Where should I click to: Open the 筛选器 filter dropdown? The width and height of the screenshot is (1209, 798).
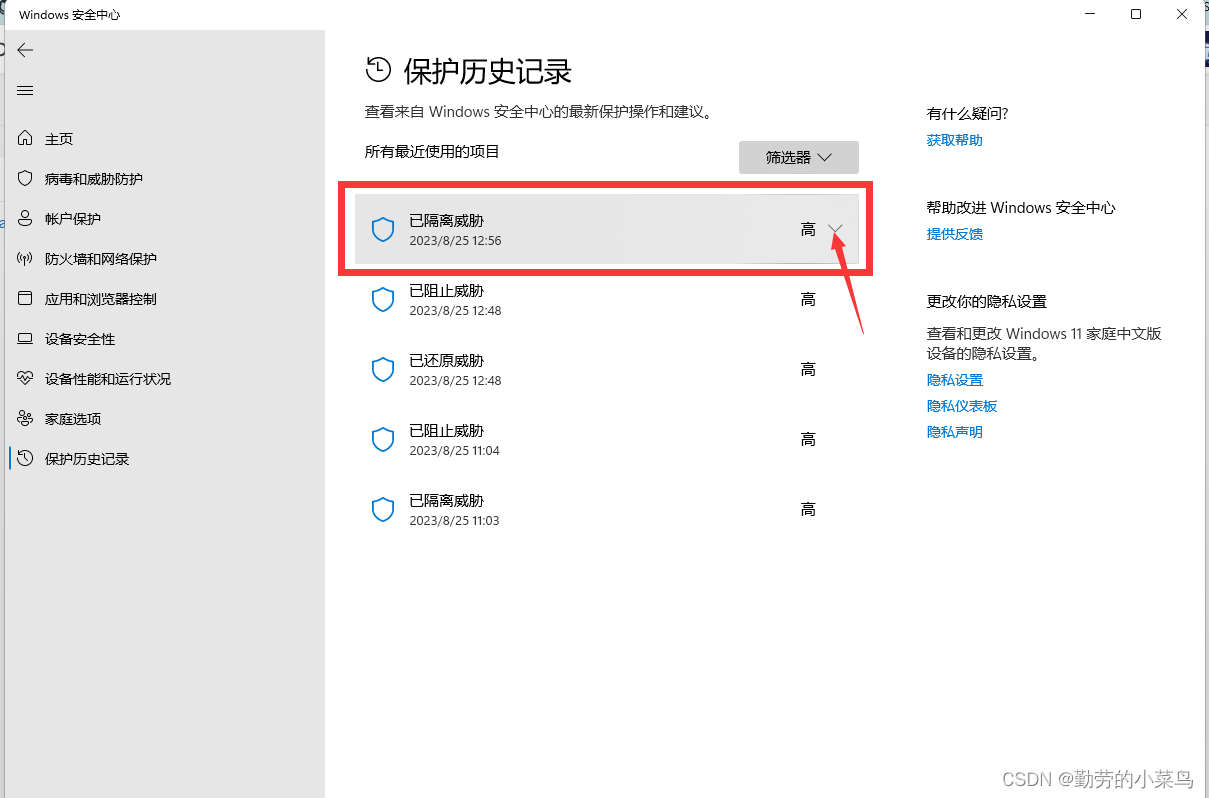click(799, 158)
